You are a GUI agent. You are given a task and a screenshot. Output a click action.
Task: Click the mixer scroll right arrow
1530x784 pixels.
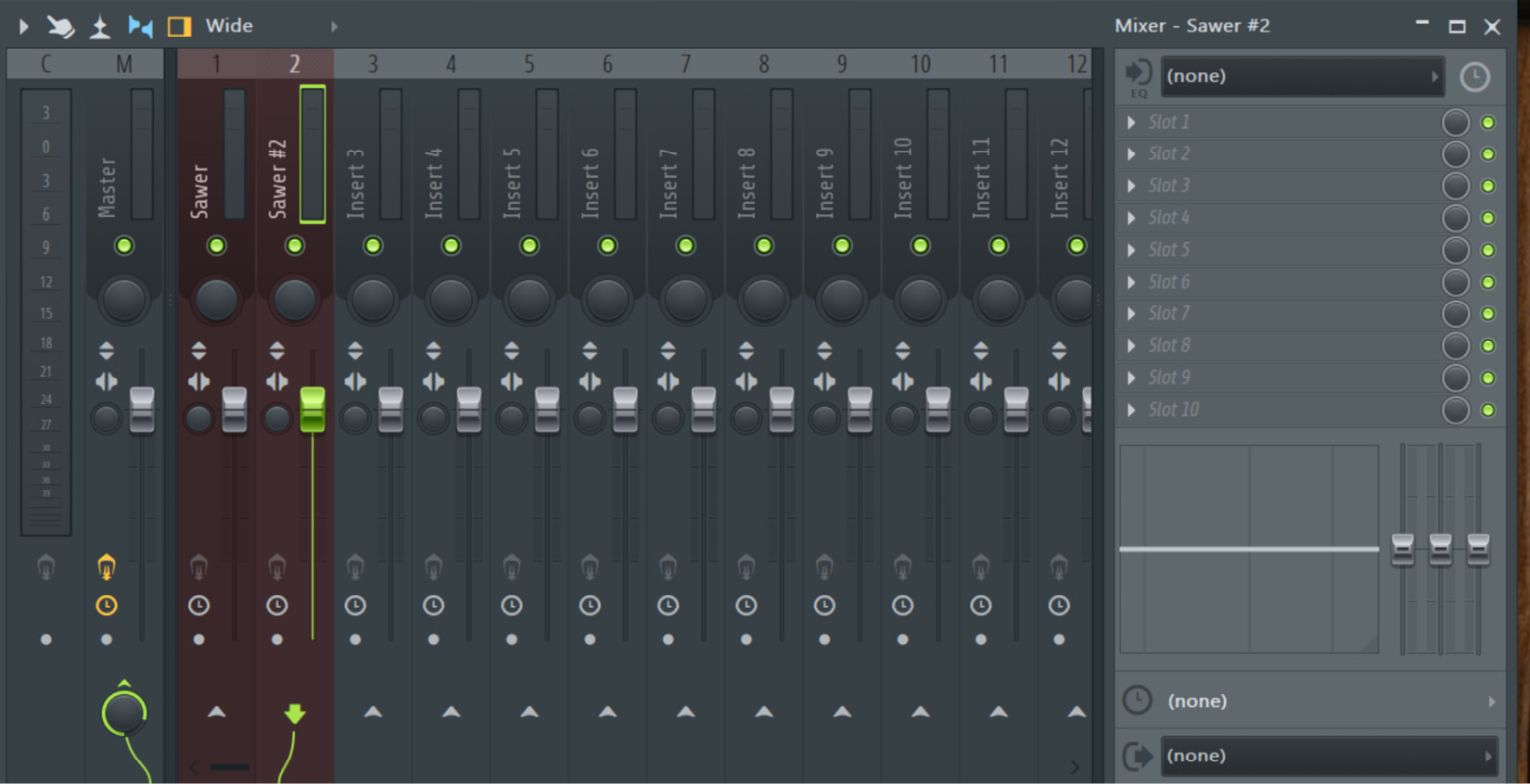point(1075,767)
